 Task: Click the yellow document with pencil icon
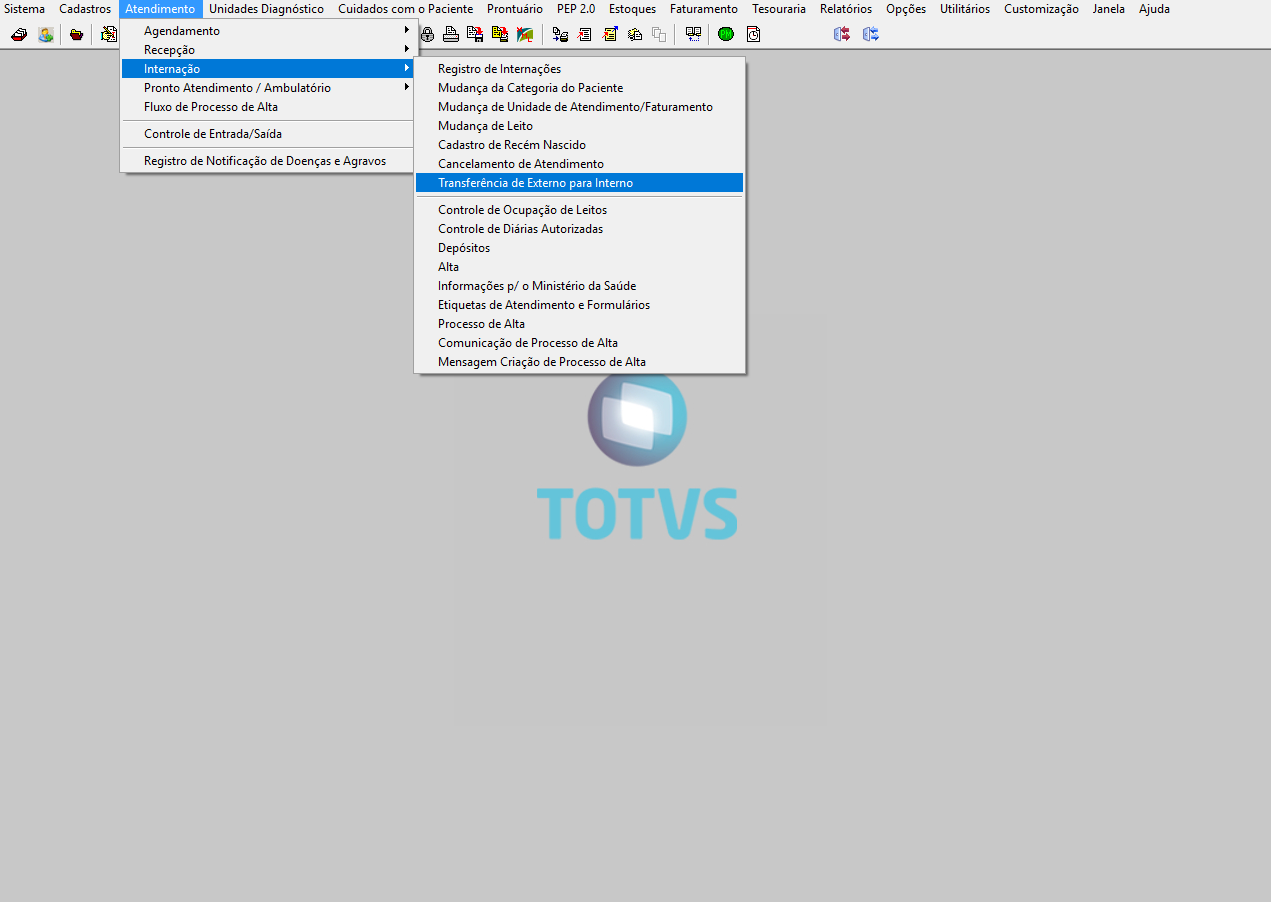[109, 34]
